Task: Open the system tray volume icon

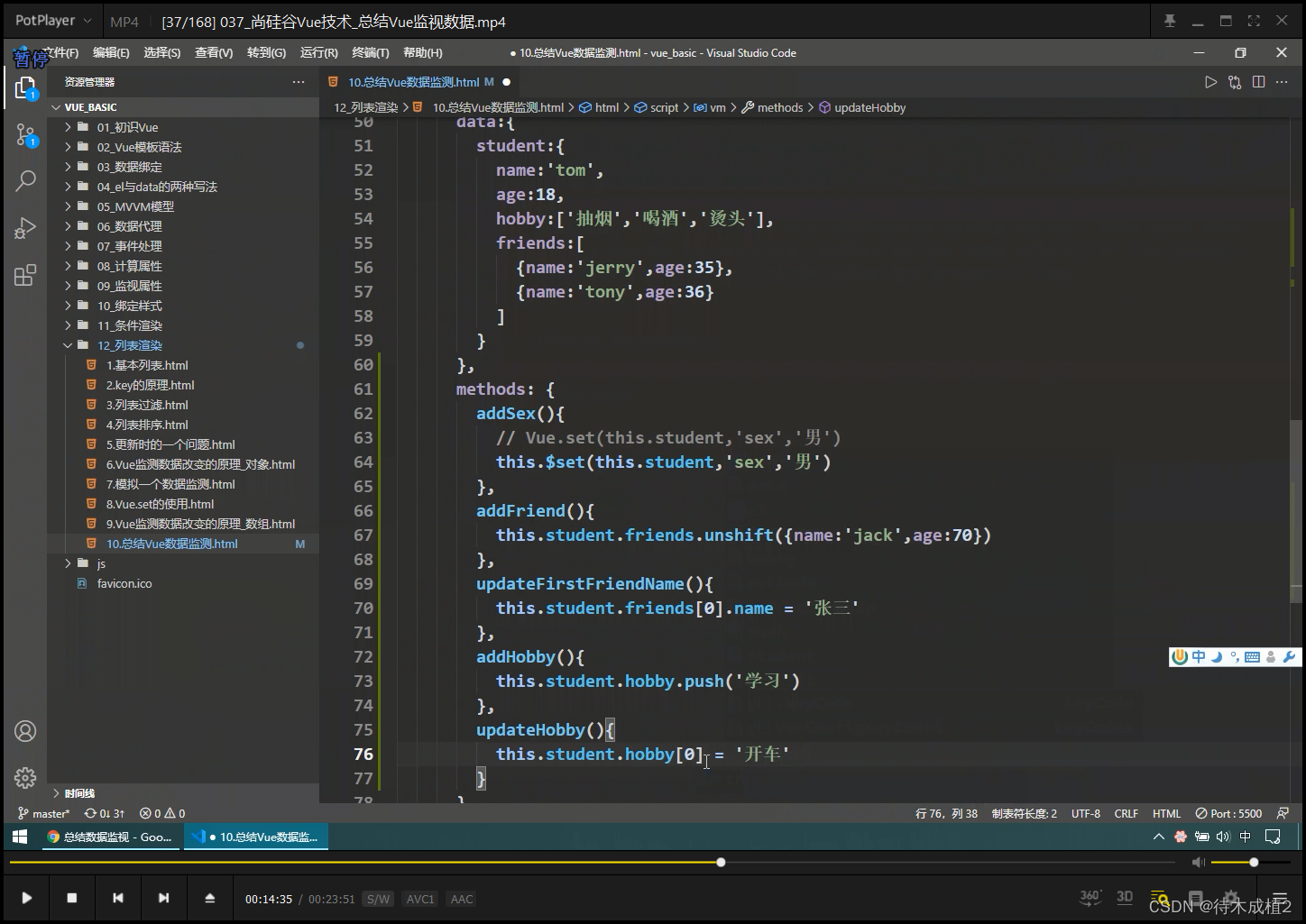Action: [1222, 837]
